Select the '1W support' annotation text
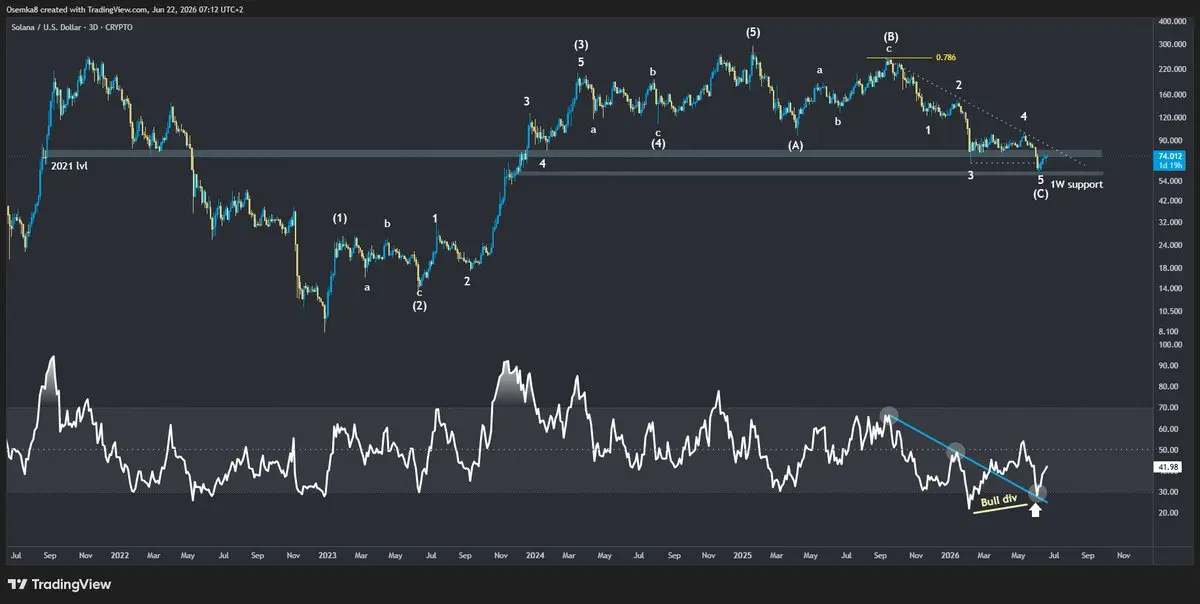Screen dimensions: 1200x604 [x=1077, y=185]
